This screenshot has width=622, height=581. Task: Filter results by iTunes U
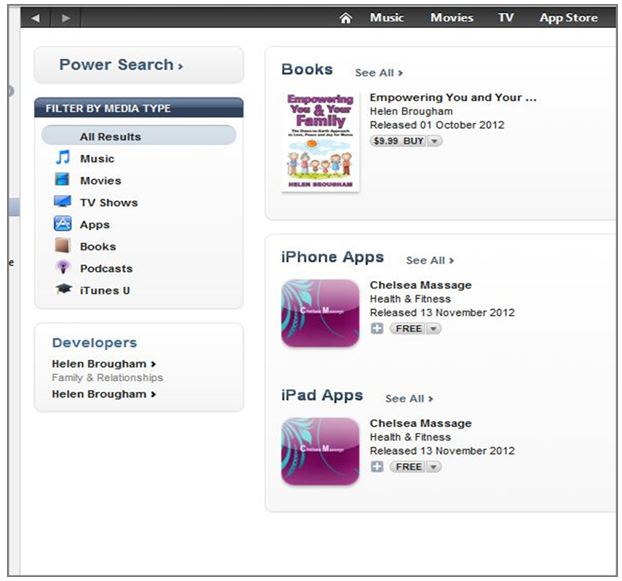(105, 291)
